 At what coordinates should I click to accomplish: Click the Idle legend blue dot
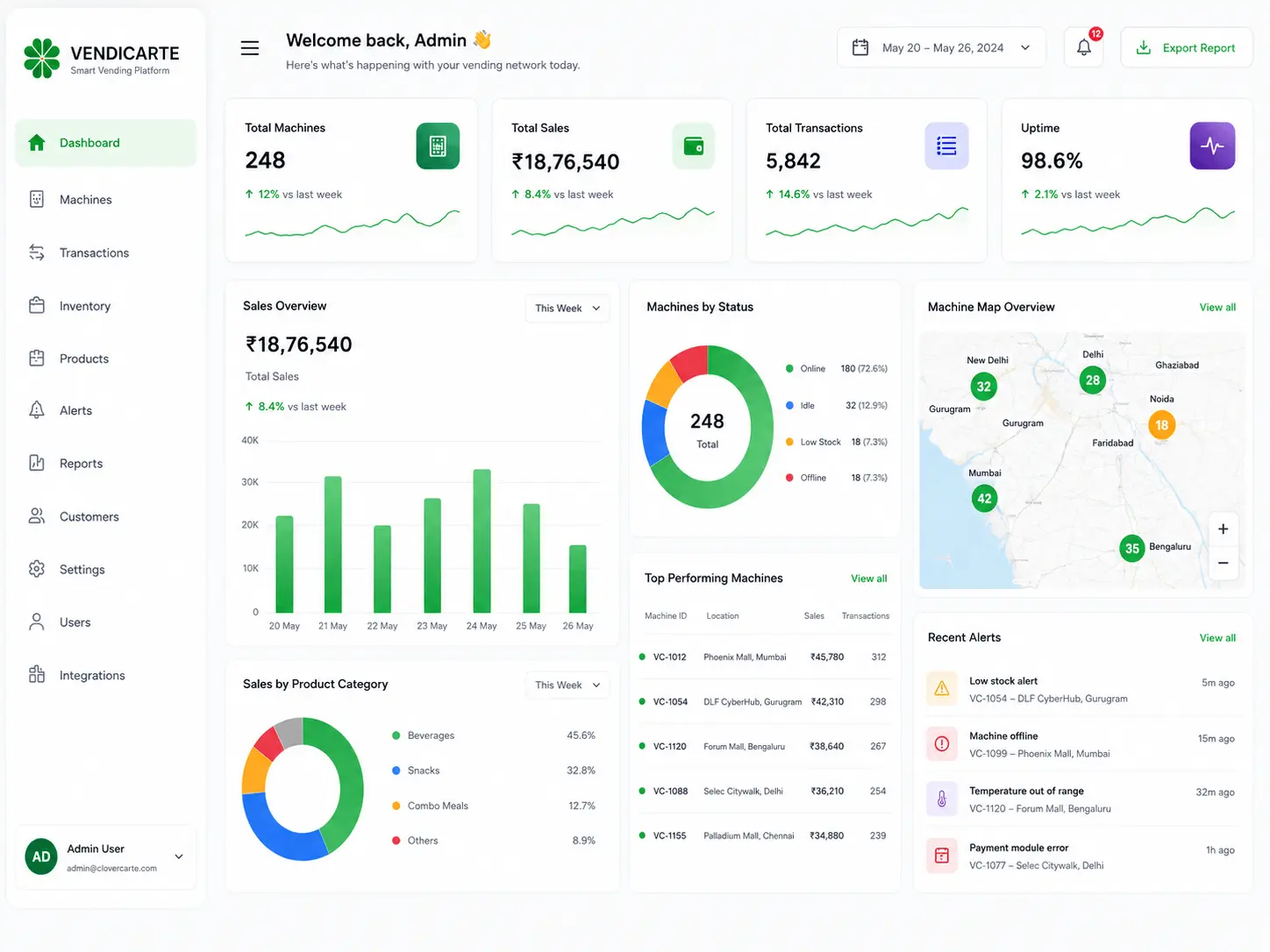pyautogui.click(x=789, y=405)
